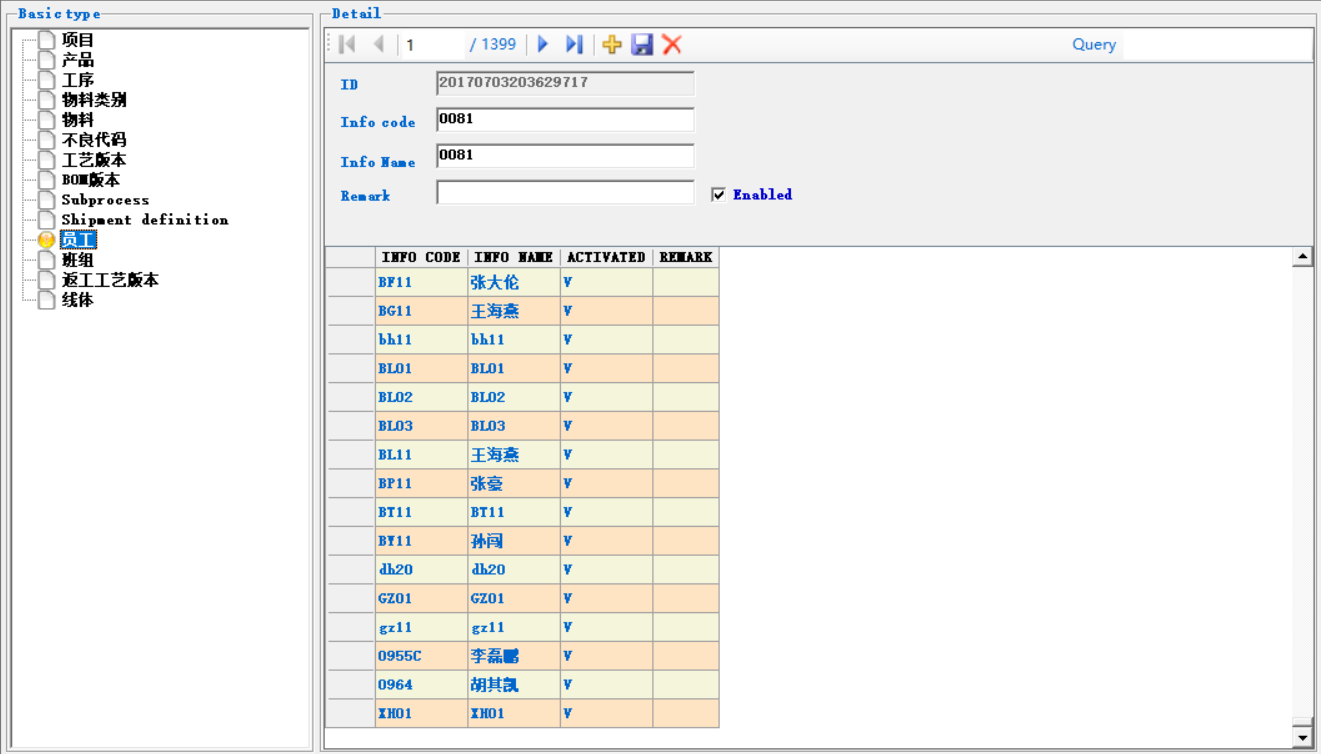Go to the next record

[x=543, y=44]
